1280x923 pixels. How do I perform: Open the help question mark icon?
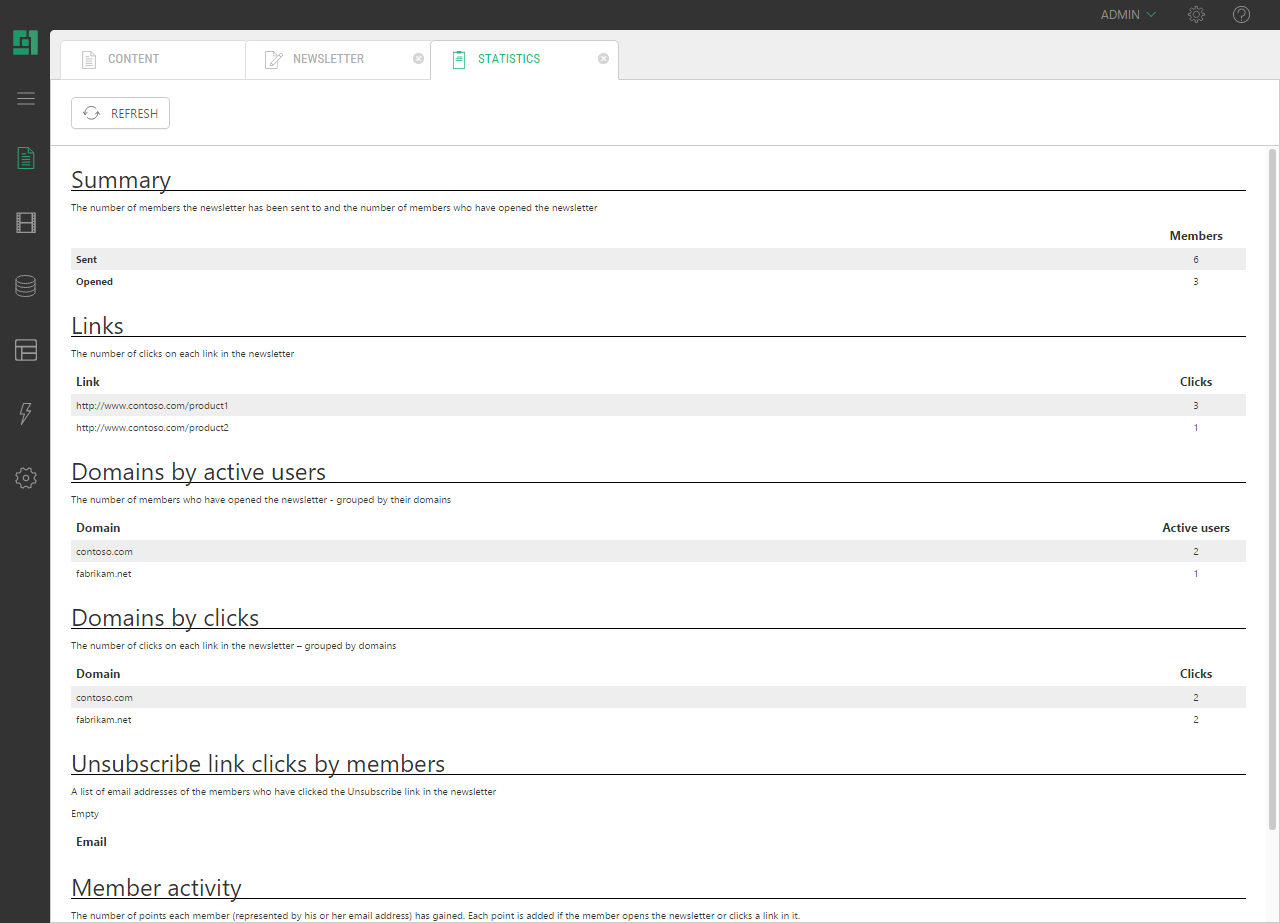pos(1241,15)
